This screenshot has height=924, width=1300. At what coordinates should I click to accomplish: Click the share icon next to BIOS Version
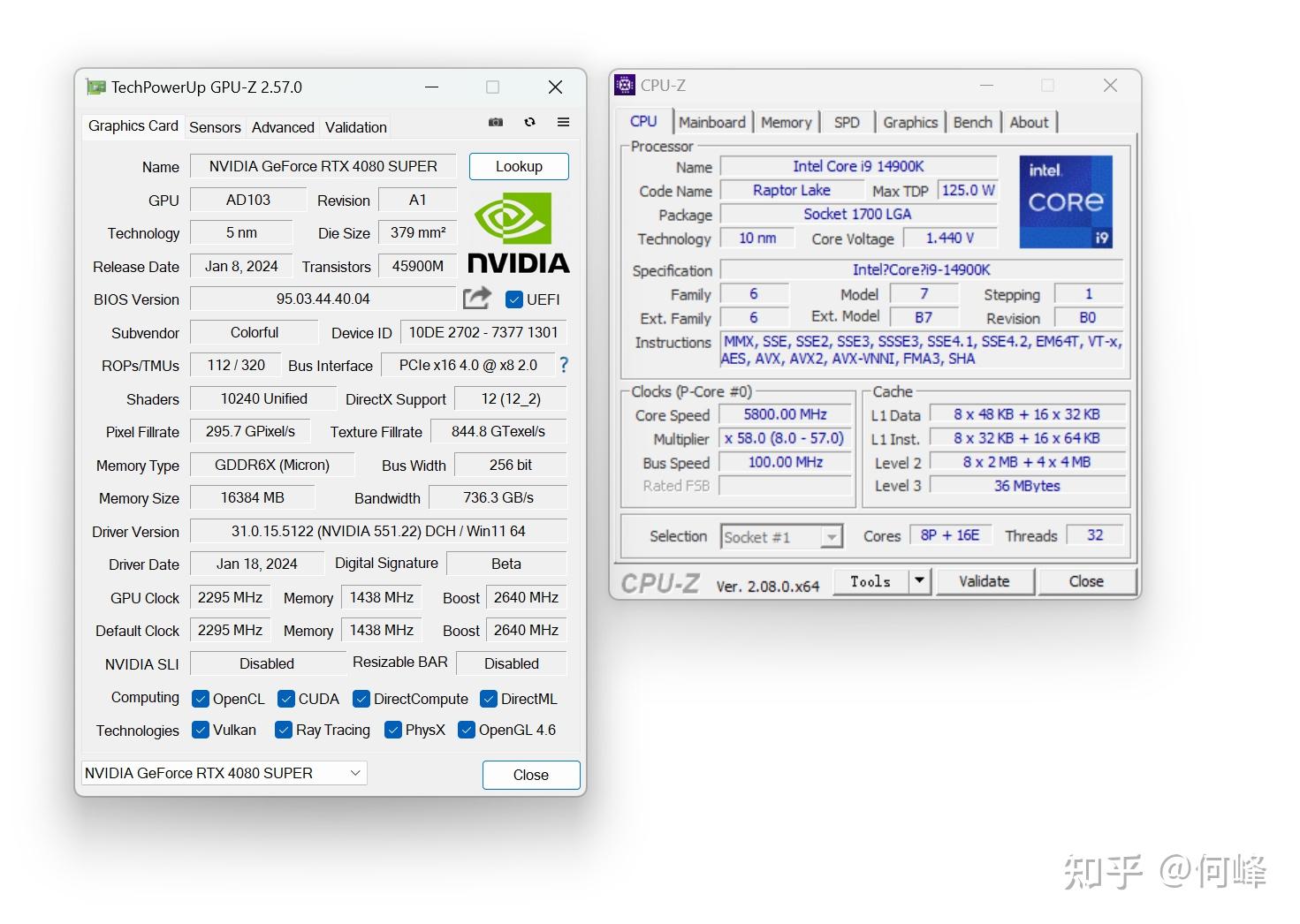point(476,299)
